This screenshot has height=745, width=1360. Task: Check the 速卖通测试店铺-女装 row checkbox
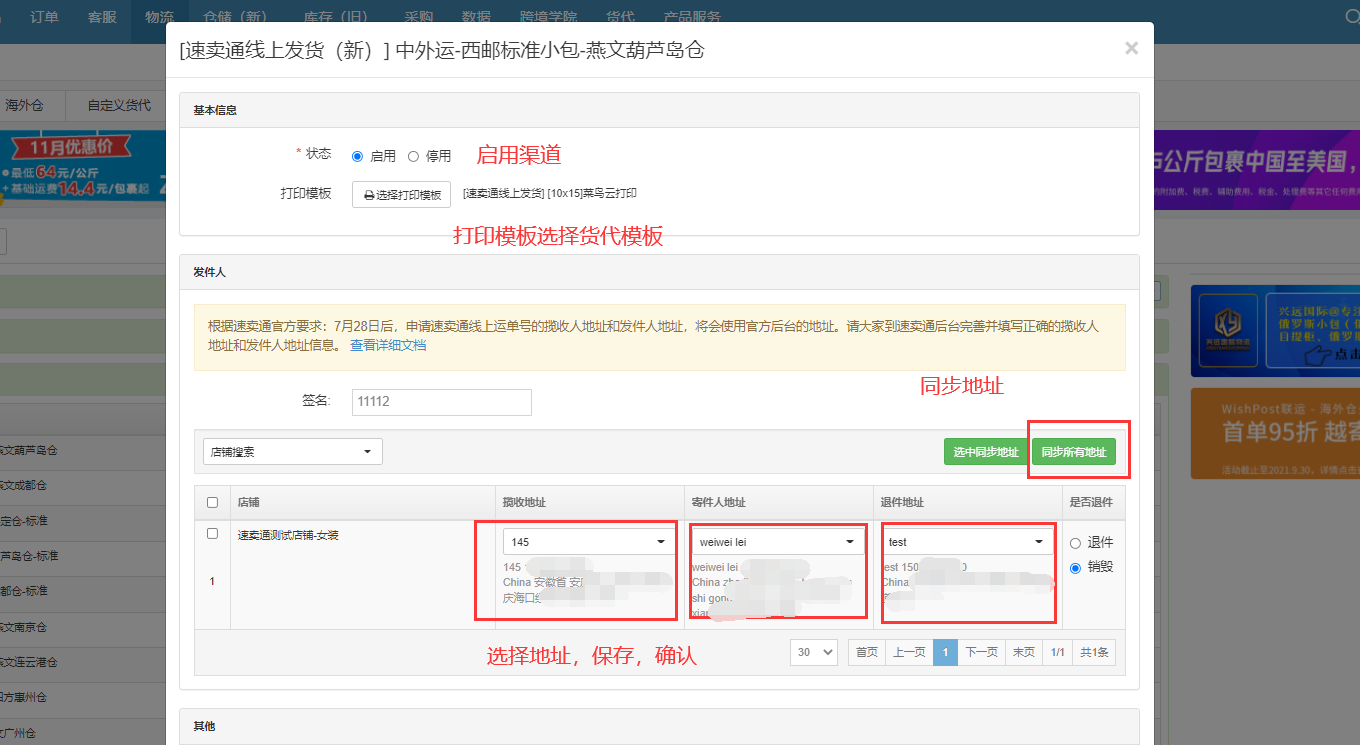[212, 534]
